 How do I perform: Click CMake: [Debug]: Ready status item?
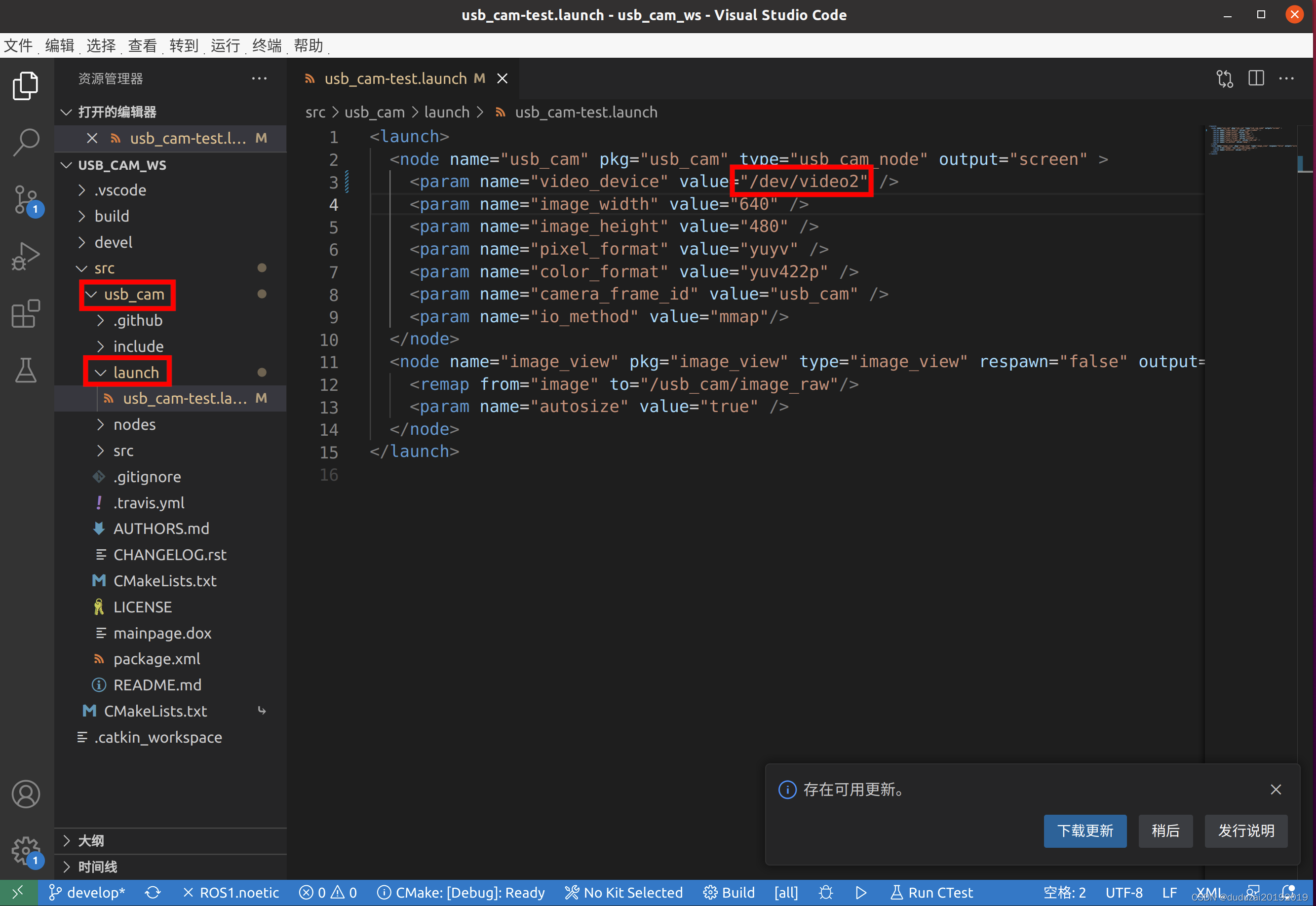click(x=461, y=892)
